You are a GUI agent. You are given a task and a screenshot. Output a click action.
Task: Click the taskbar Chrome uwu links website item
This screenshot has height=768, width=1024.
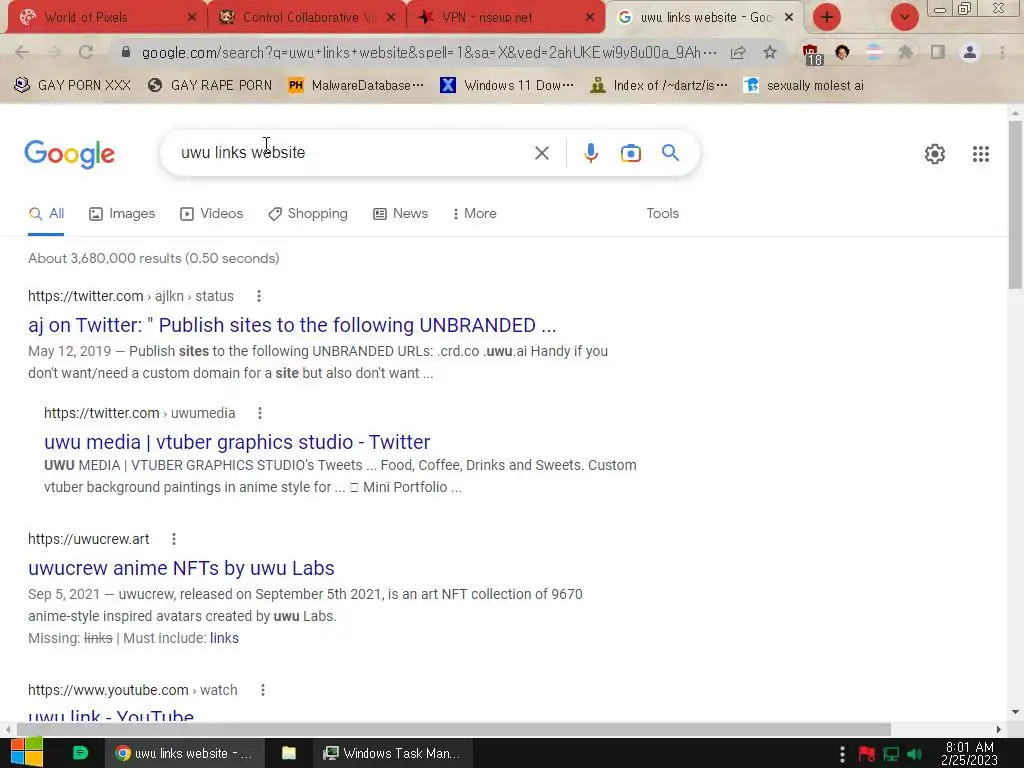184,753
